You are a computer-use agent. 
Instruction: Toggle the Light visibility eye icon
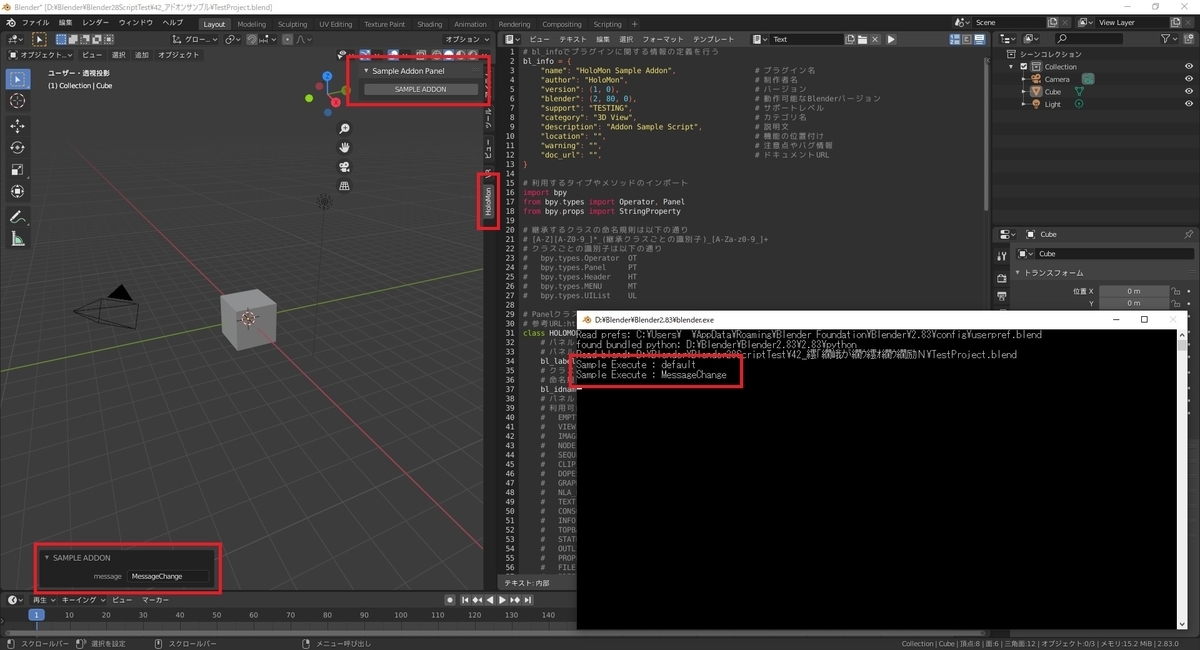pos(1189,104)
